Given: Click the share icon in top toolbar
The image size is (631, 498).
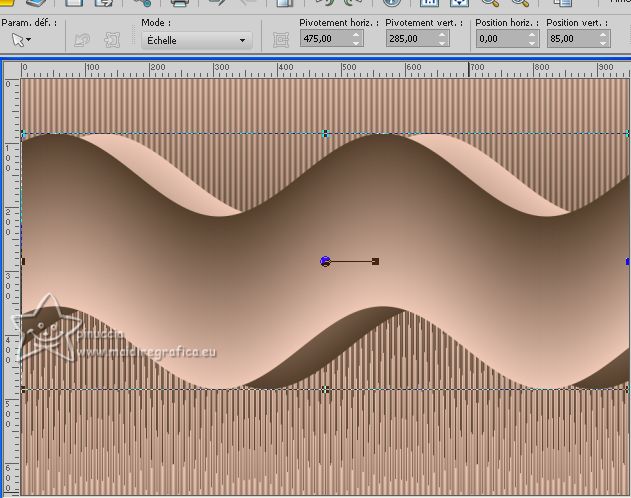Looking at the screenshot, I should click(141, 3).
